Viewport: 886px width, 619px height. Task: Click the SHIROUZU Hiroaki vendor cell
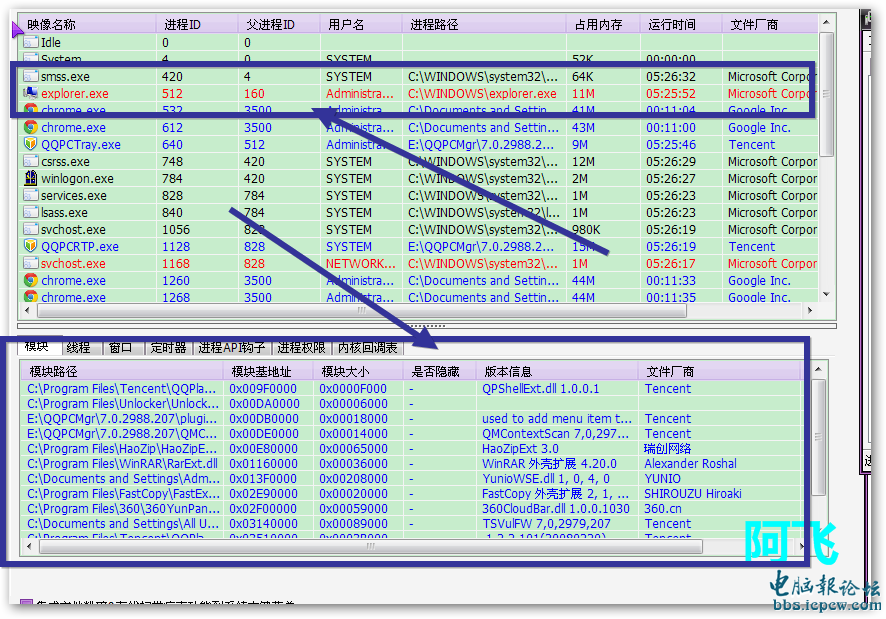[x=693, y=494]
